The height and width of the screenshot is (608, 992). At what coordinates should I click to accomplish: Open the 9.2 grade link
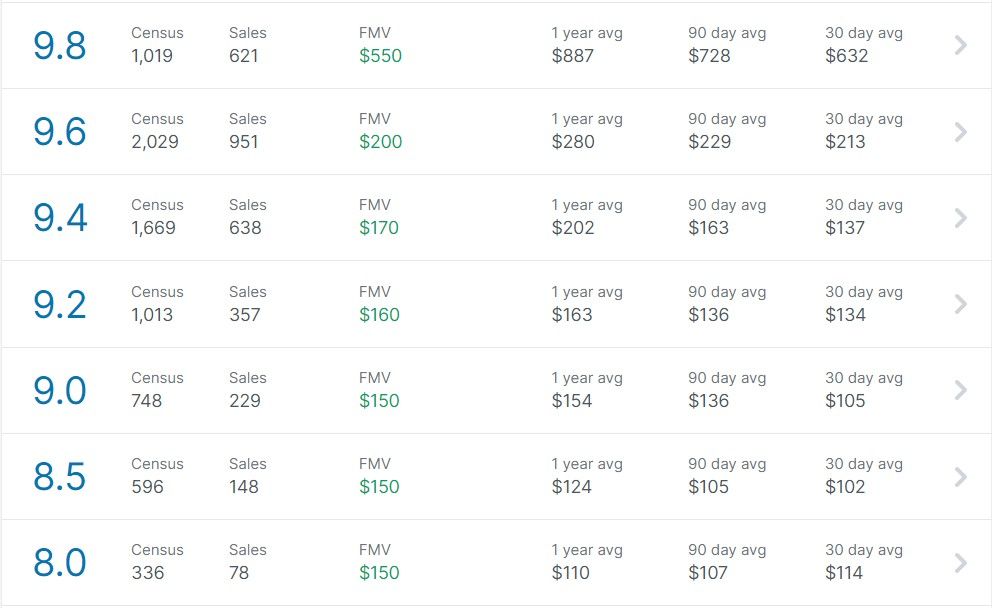pyautogui.click(x=59, y=304)
